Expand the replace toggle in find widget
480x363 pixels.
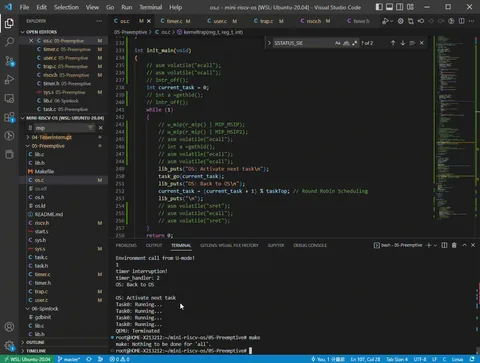pos(269,43)
